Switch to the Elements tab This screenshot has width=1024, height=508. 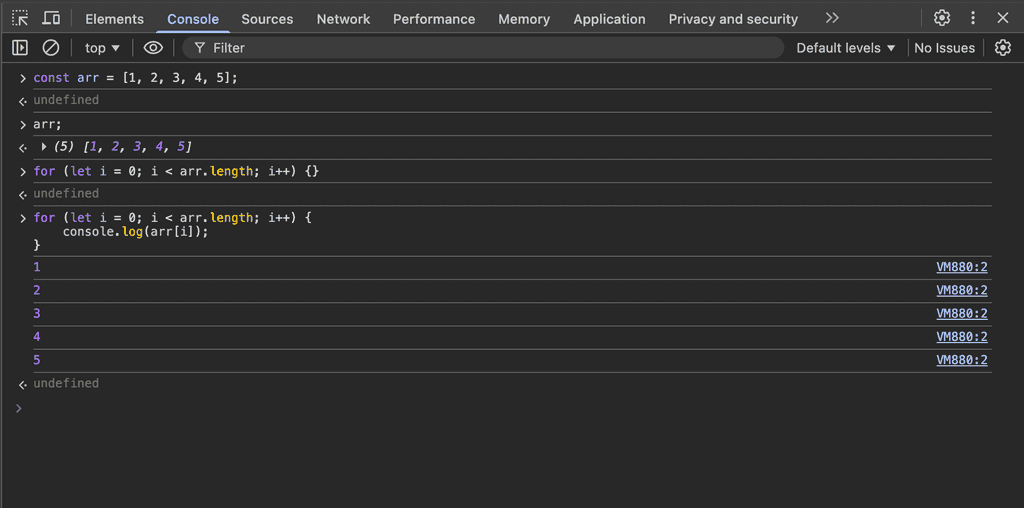pos(114,19)
